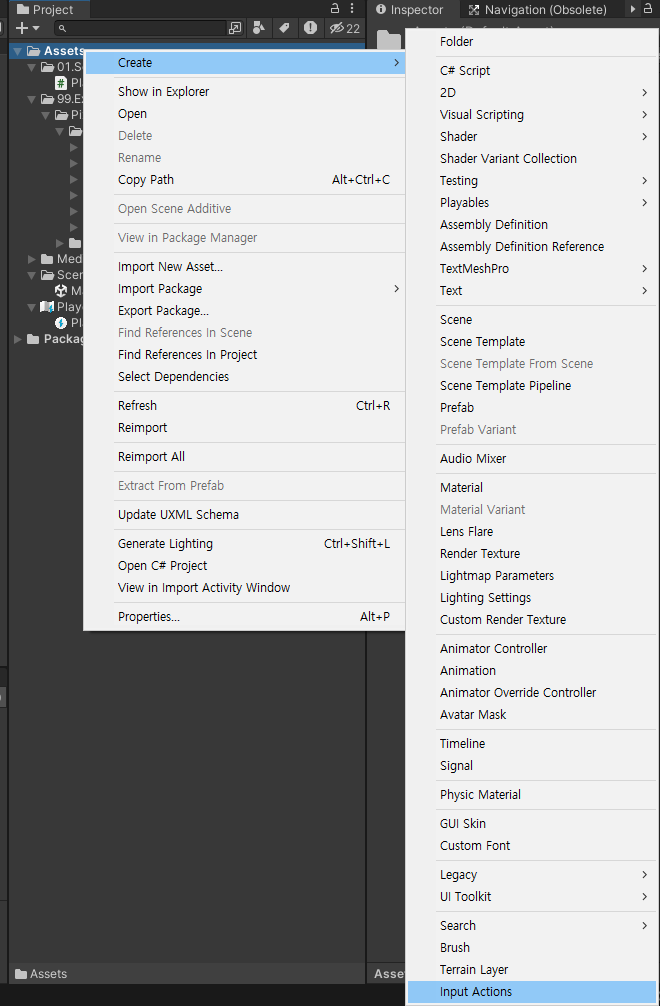Click the add asset plus button
Viewport: 660px width, 1006px height.
pos(22,28)
